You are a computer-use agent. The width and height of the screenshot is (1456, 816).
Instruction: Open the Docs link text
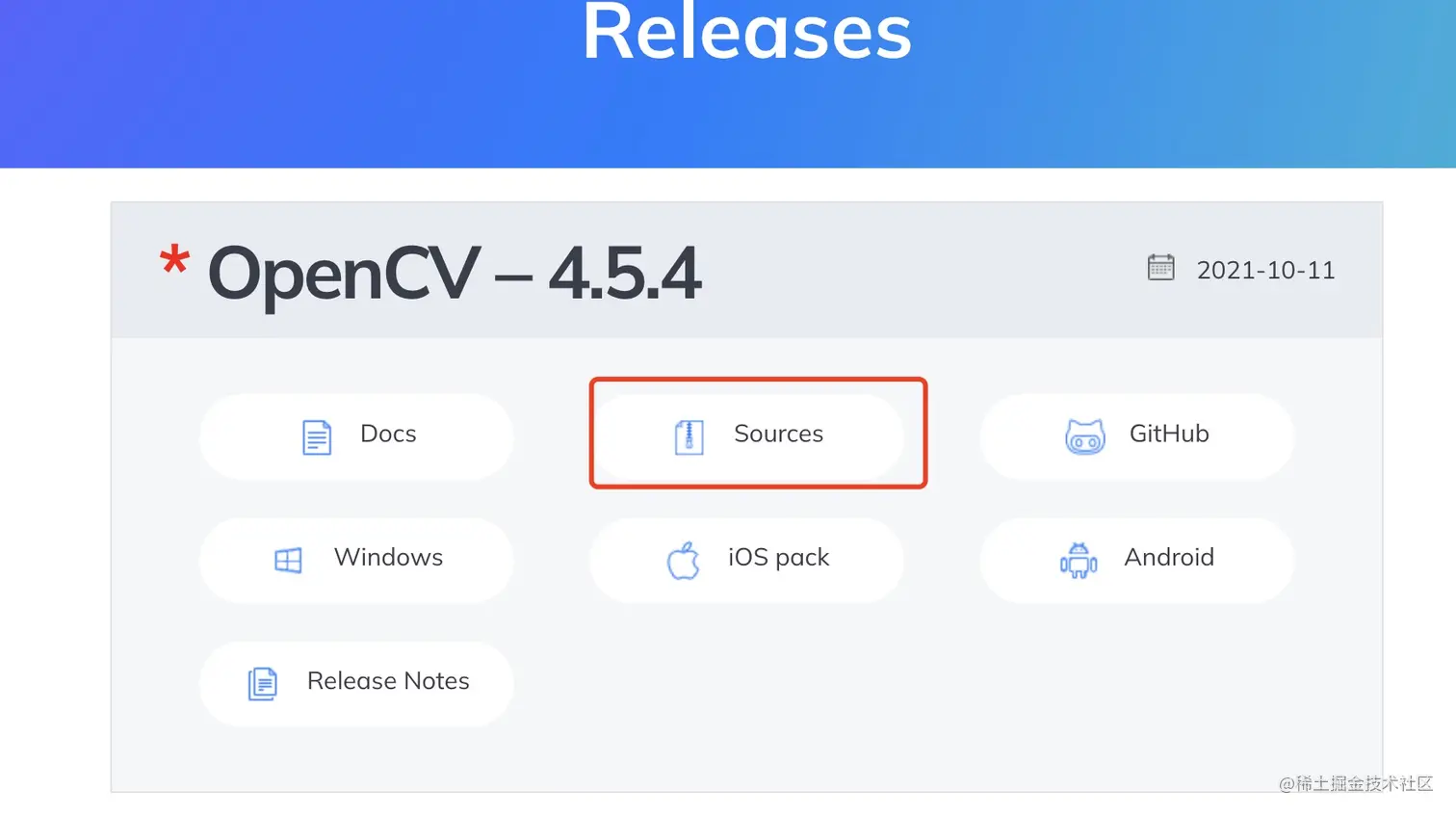tap(388, 434)
